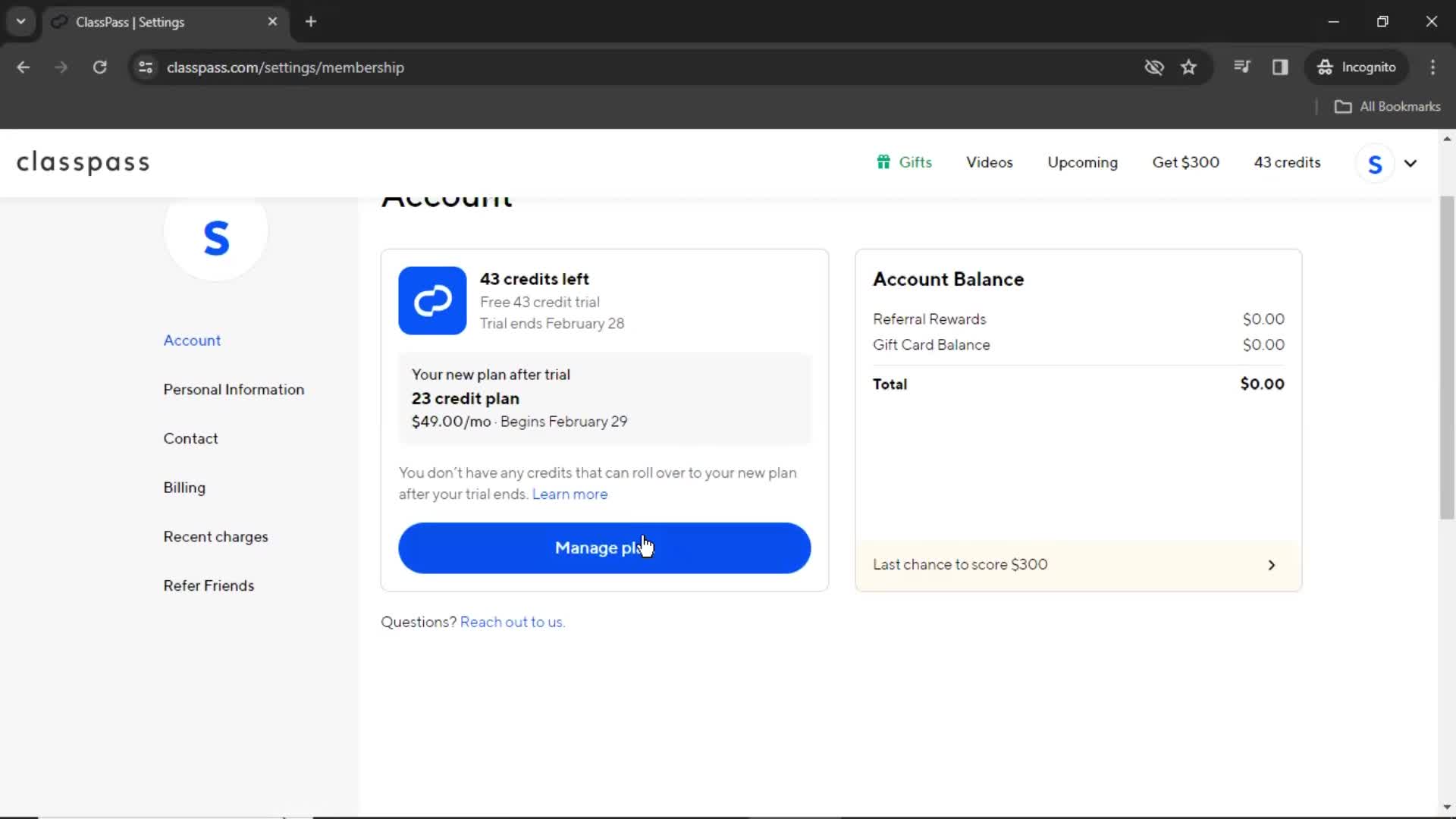Bookmark this page with star icon
Image resolution: width=1456 pixels, height=819 pixels.
(1188, 67)
